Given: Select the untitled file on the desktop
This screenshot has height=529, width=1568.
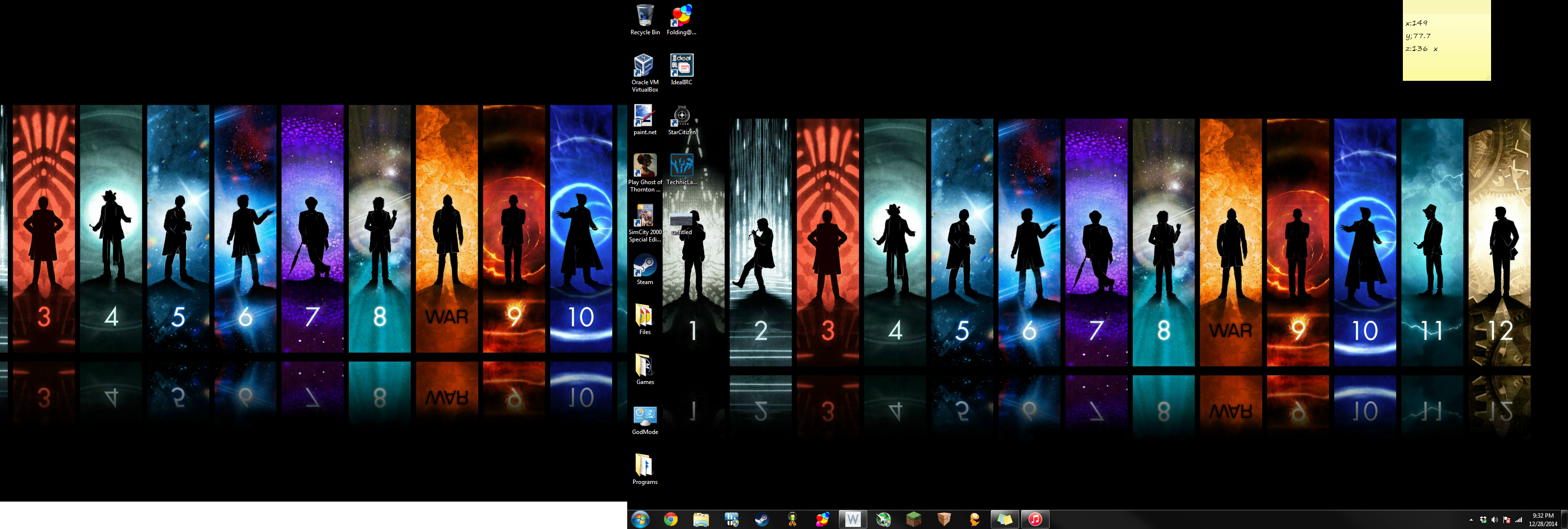Looking at the screenshot, I should 681,224.
